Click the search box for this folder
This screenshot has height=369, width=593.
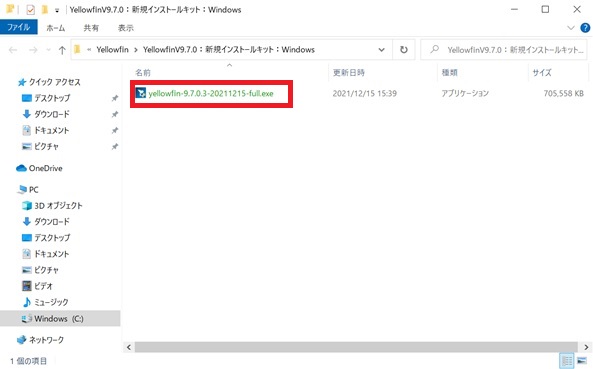tap(504, 50)
